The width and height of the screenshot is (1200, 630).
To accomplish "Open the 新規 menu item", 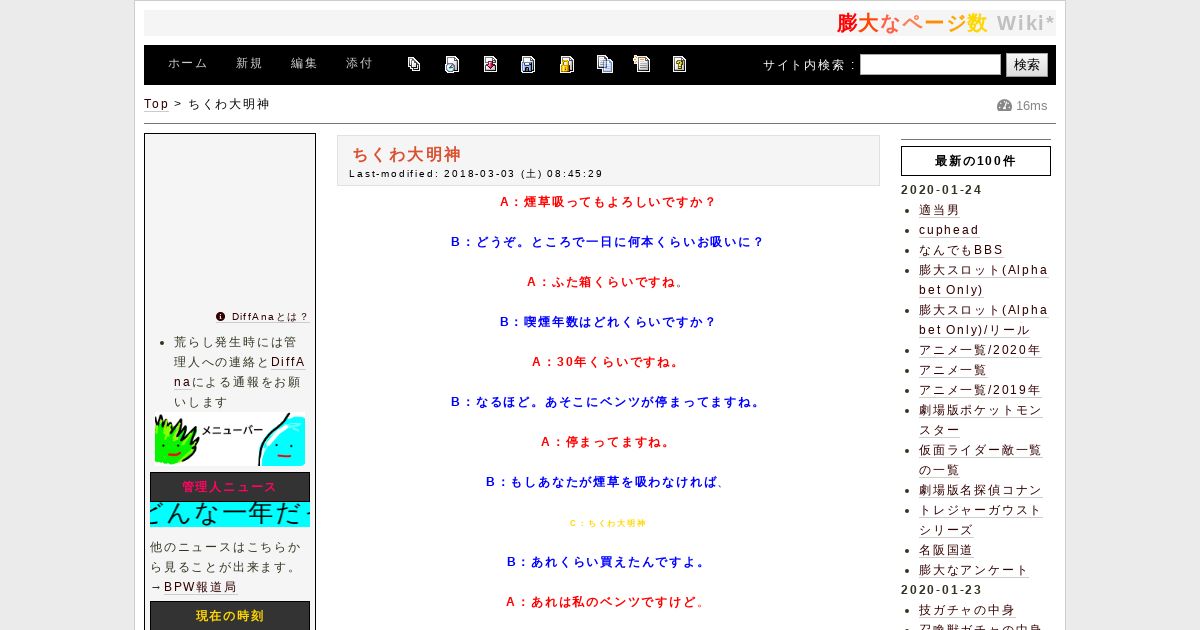I will (249, 64).
